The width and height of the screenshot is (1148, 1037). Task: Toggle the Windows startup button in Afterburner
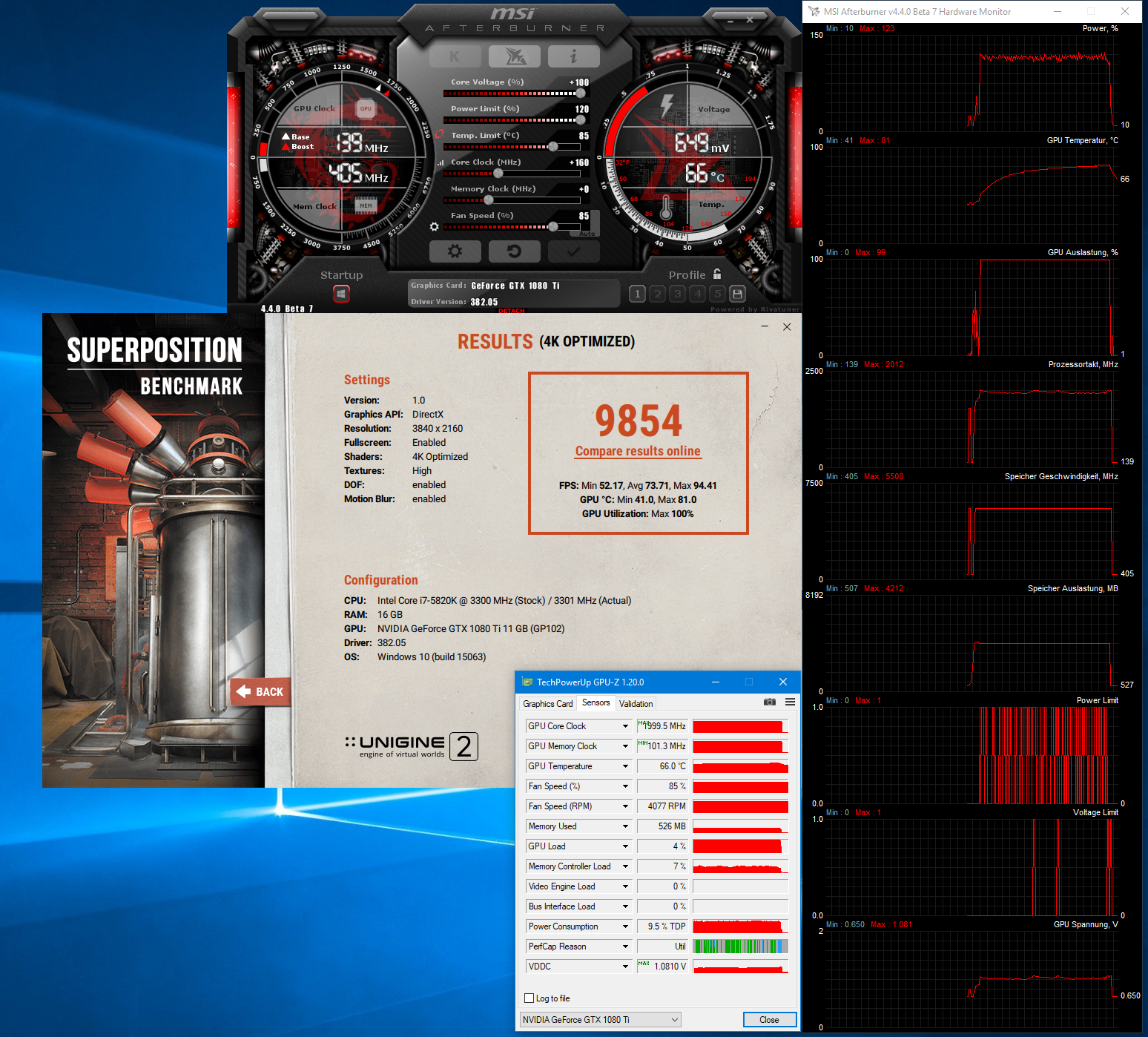341,294
